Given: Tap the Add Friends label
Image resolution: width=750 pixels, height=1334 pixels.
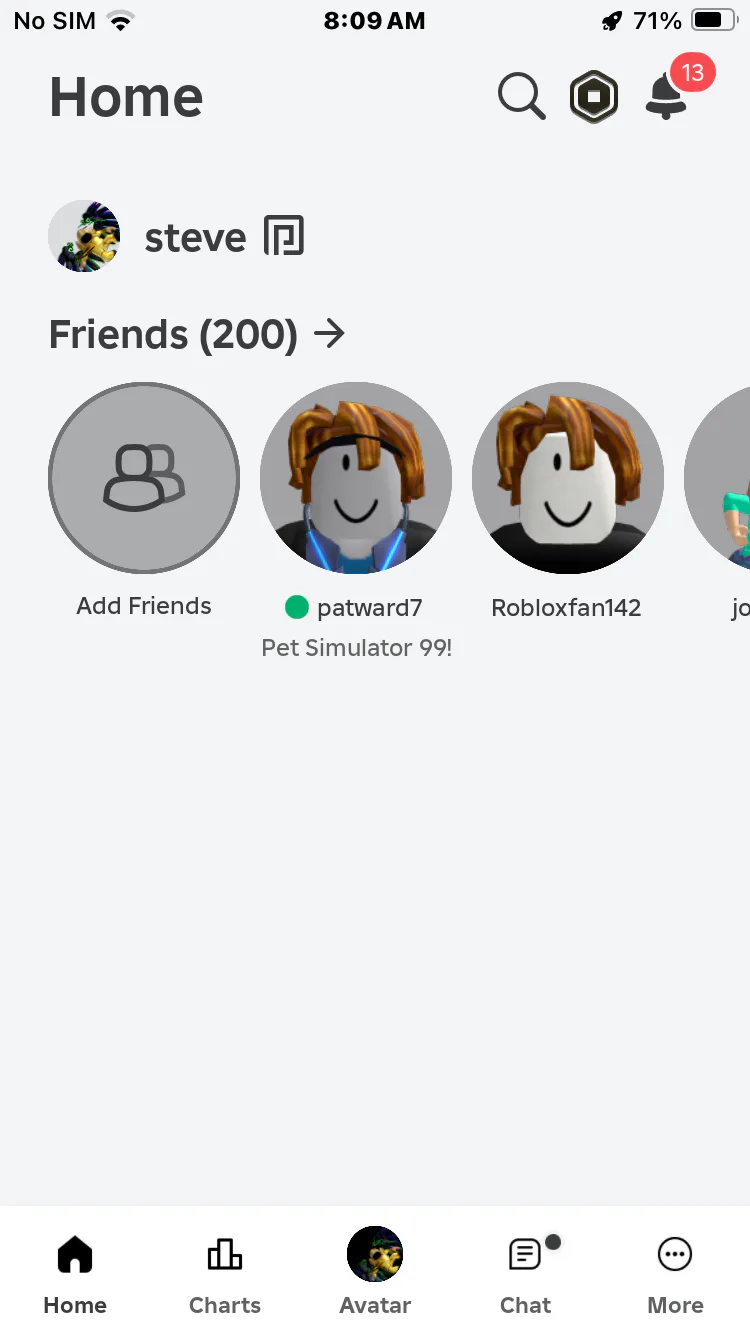Looking at the screenshot, I should (x=144, y=606).
